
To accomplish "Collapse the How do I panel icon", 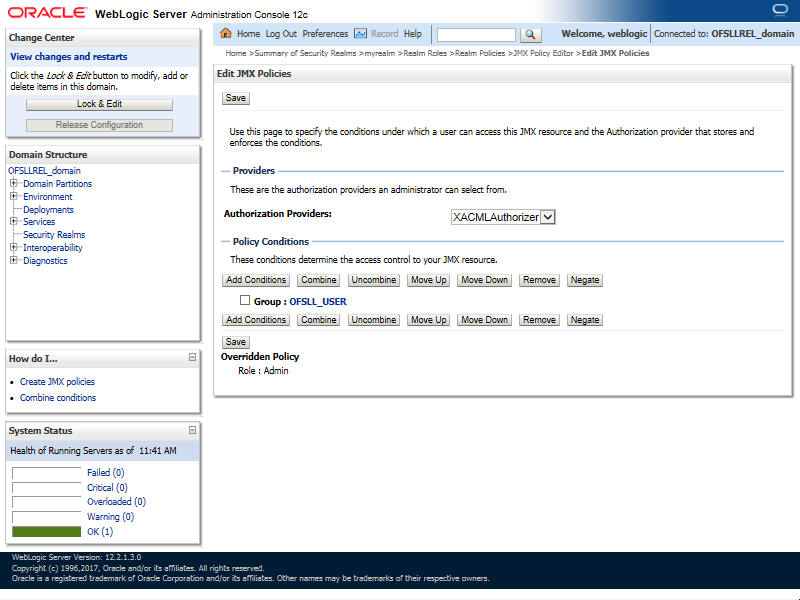I will [192, 357].
